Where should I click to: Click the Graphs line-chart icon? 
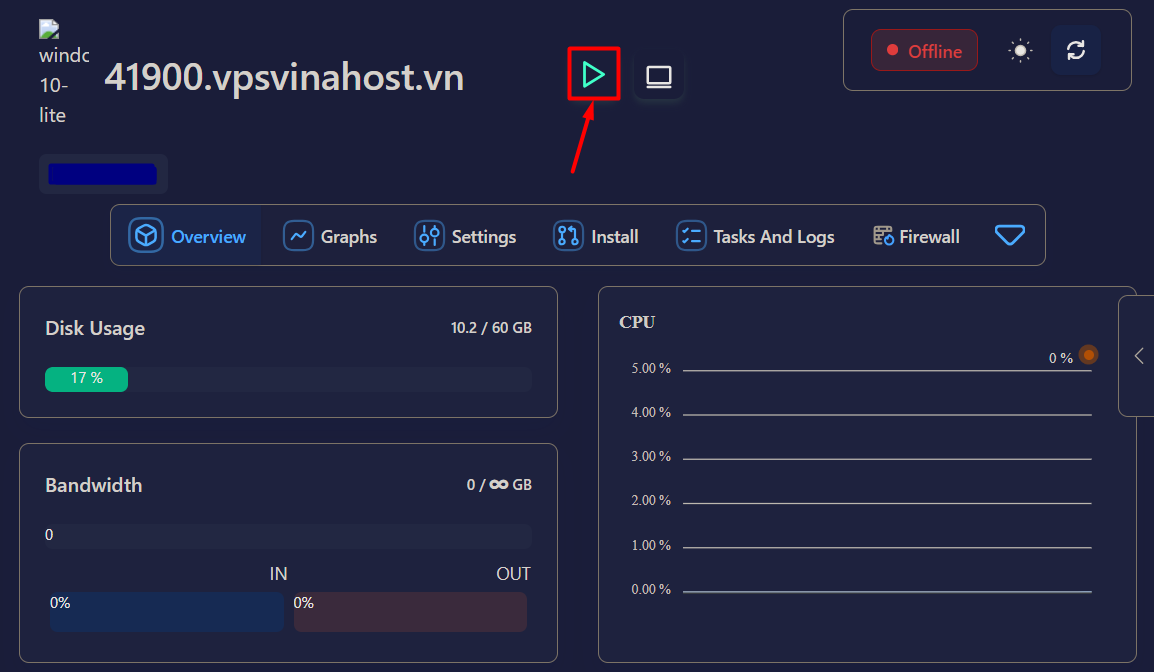coord(298,236)
